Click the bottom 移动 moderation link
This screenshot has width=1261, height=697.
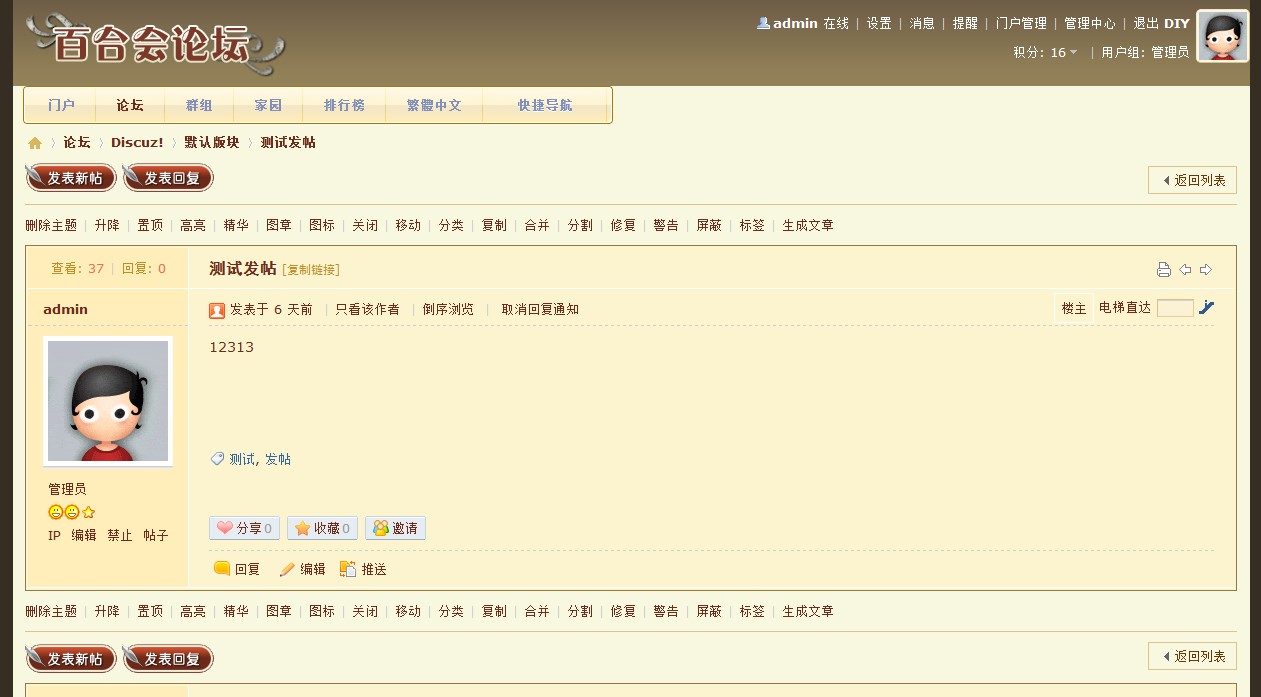point(408,612)
